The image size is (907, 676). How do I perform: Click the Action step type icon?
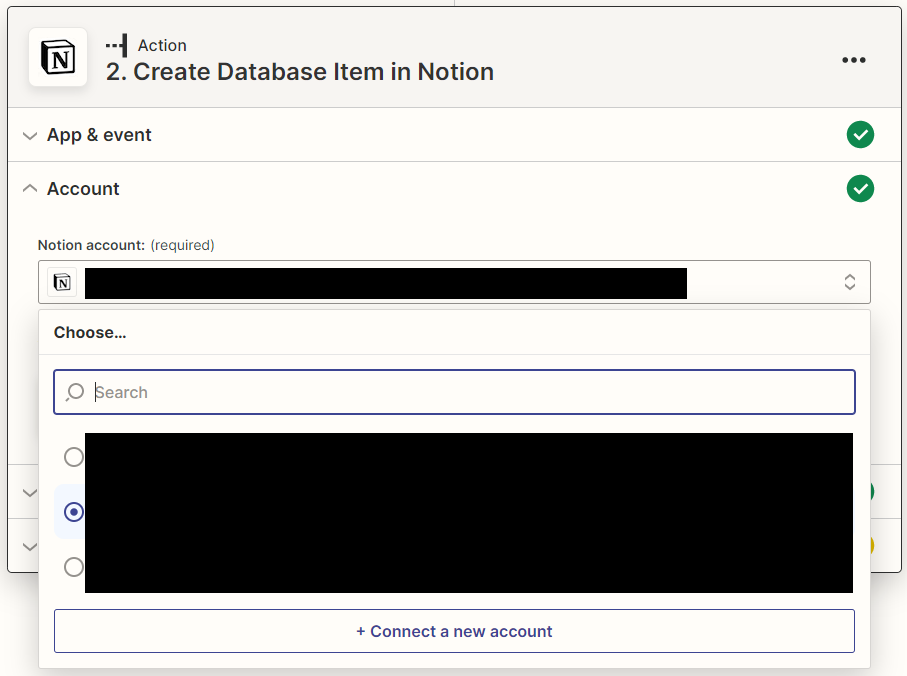(117, 45)
